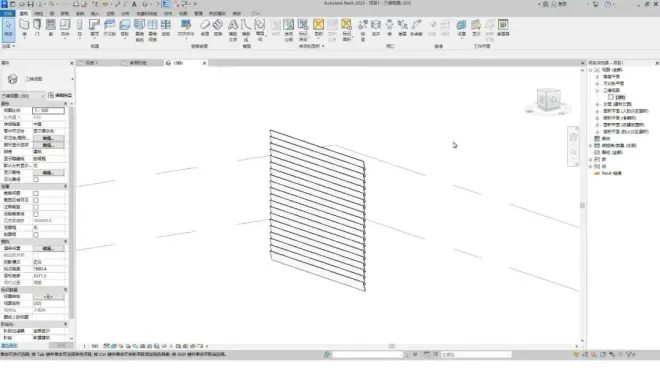This screenshot has height=372, width=660.
Task: Toggle the second checkbox in the Extents section
Action: click(36, 200)
